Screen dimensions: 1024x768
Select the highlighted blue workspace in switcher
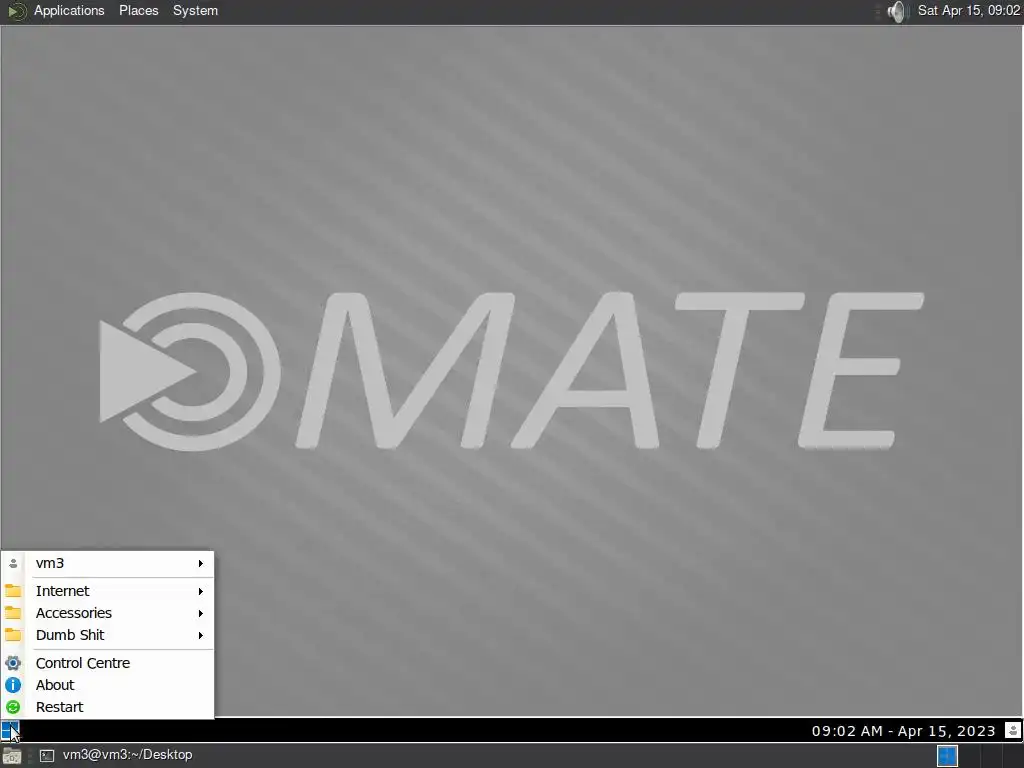[947, 756]
